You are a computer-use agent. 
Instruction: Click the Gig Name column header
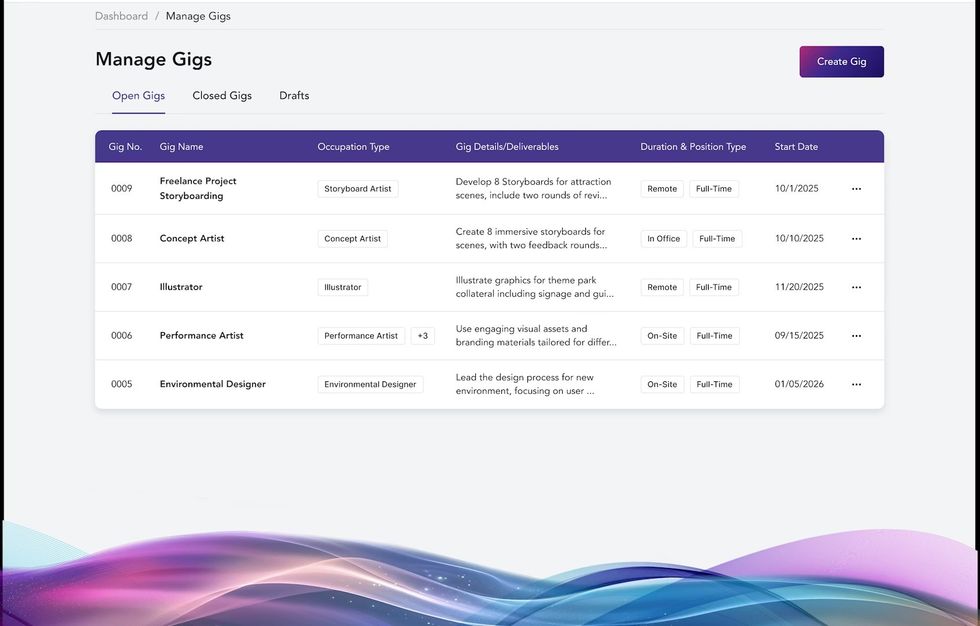coord(180,146)
